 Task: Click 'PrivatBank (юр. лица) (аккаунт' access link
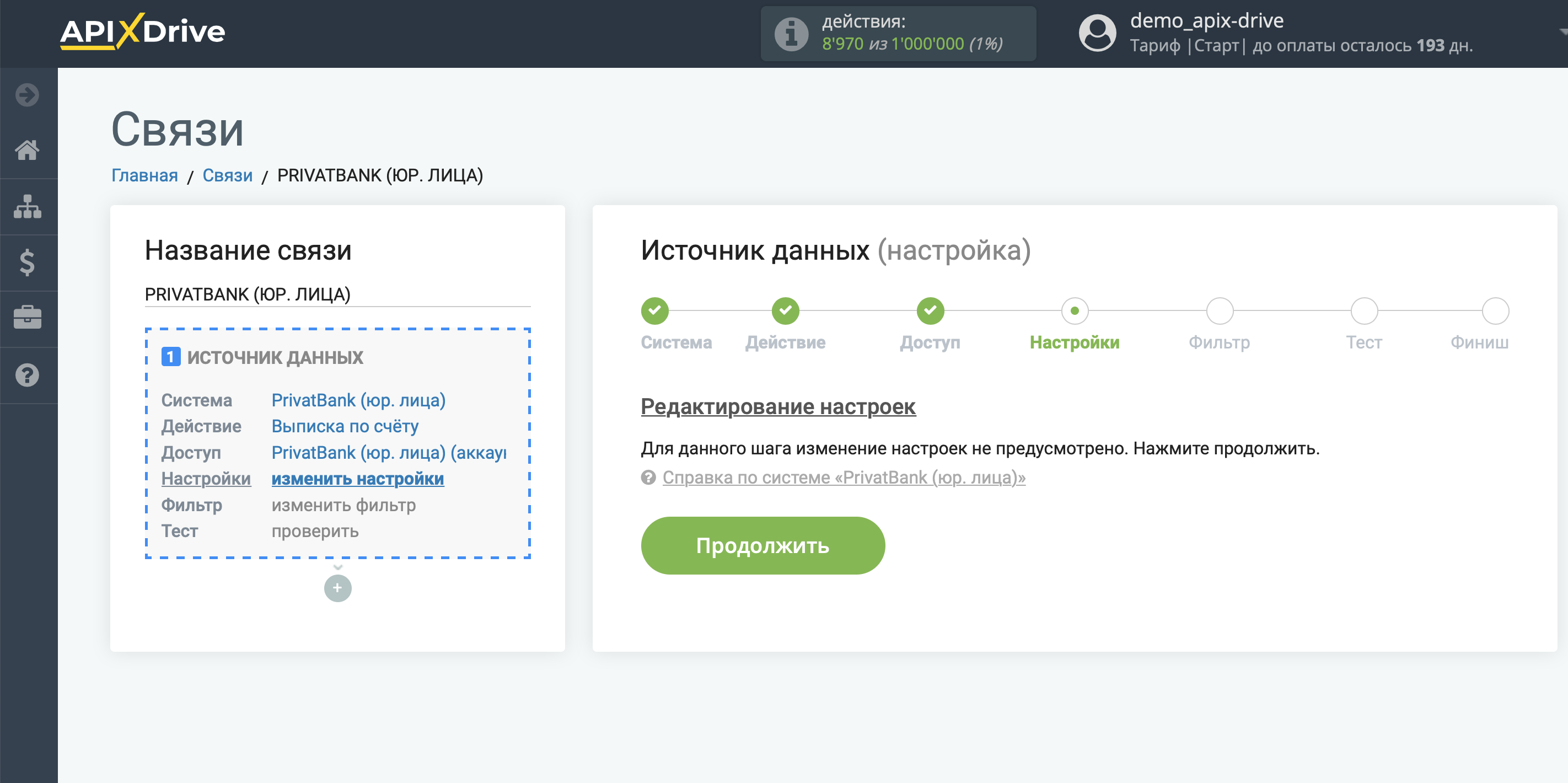point(389,453)
